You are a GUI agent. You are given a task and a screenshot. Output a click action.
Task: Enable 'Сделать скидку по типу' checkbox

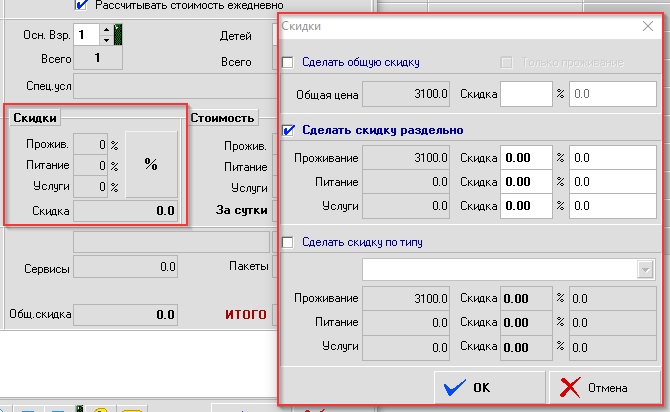pyautogui.click(x=289, y=242)
